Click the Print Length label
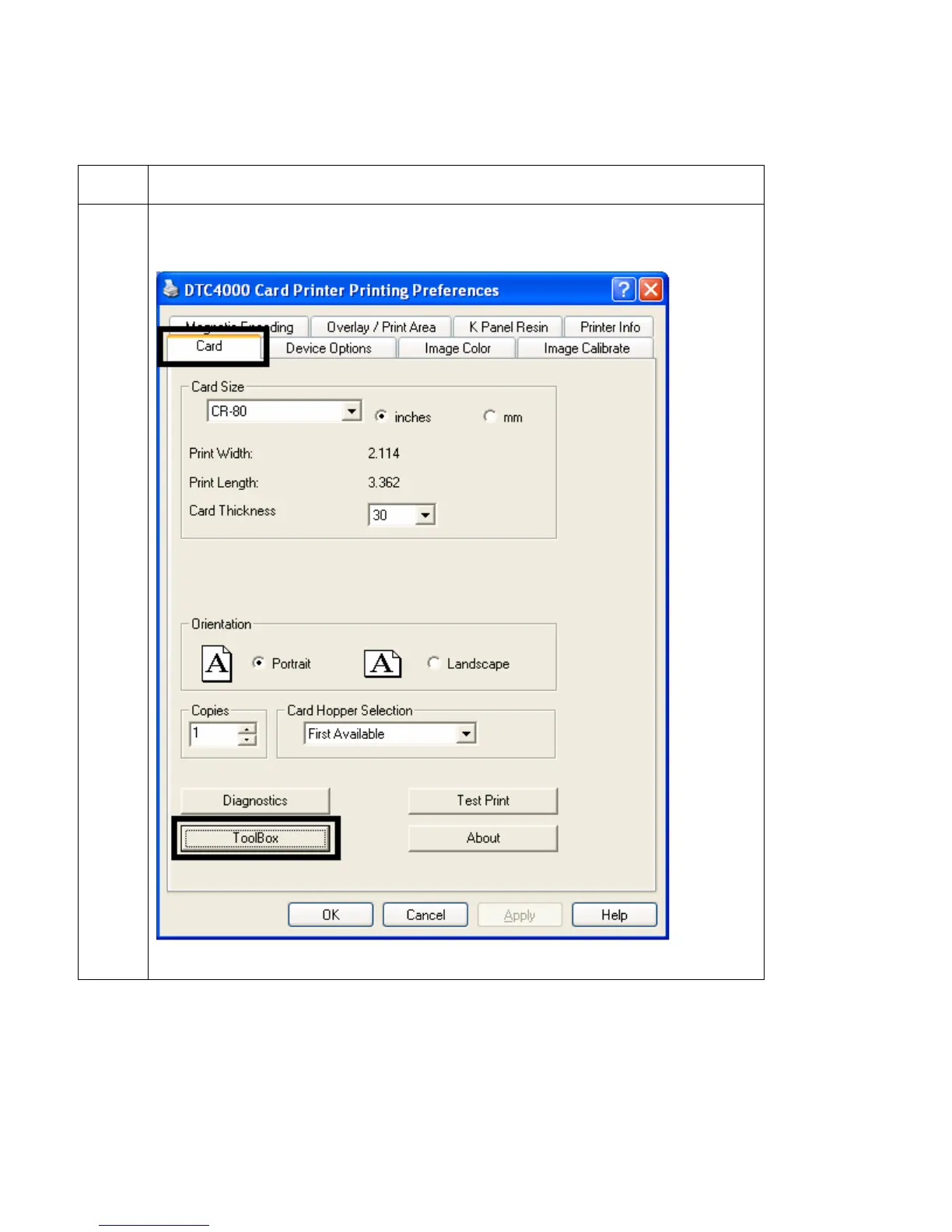 224,482
